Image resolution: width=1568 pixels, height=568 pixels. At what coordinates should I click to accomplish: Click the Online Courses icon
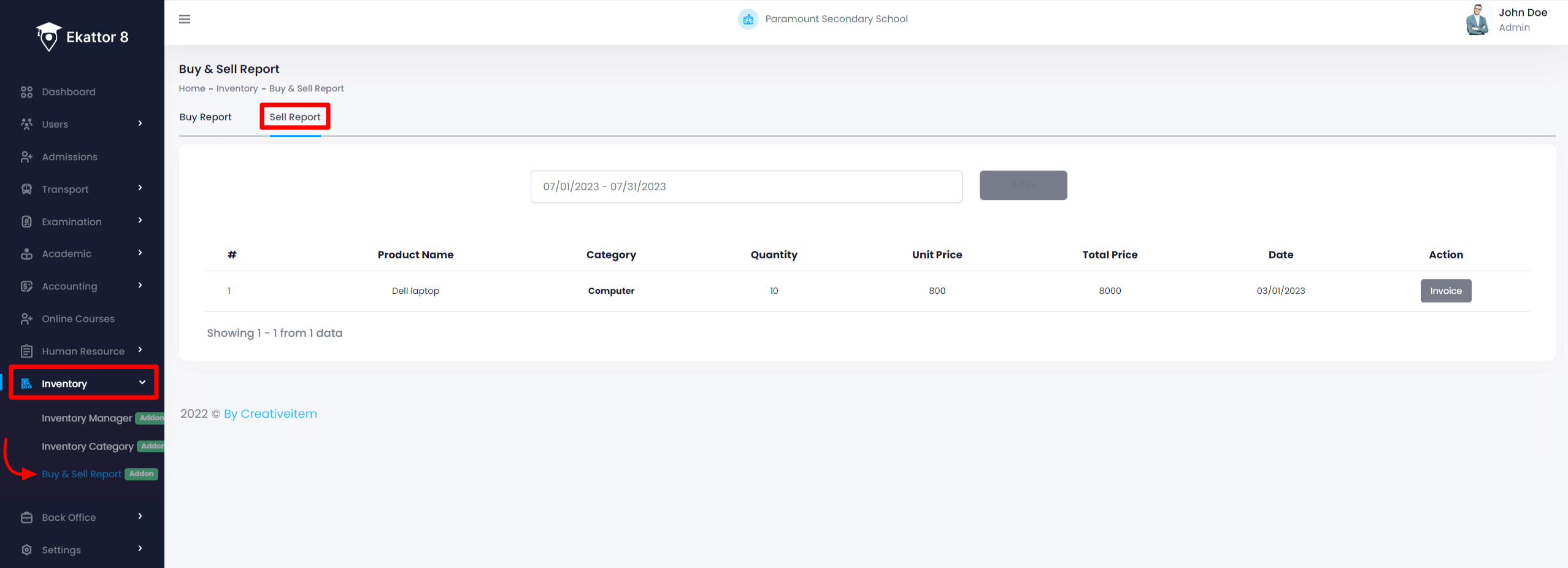point(26,319)
